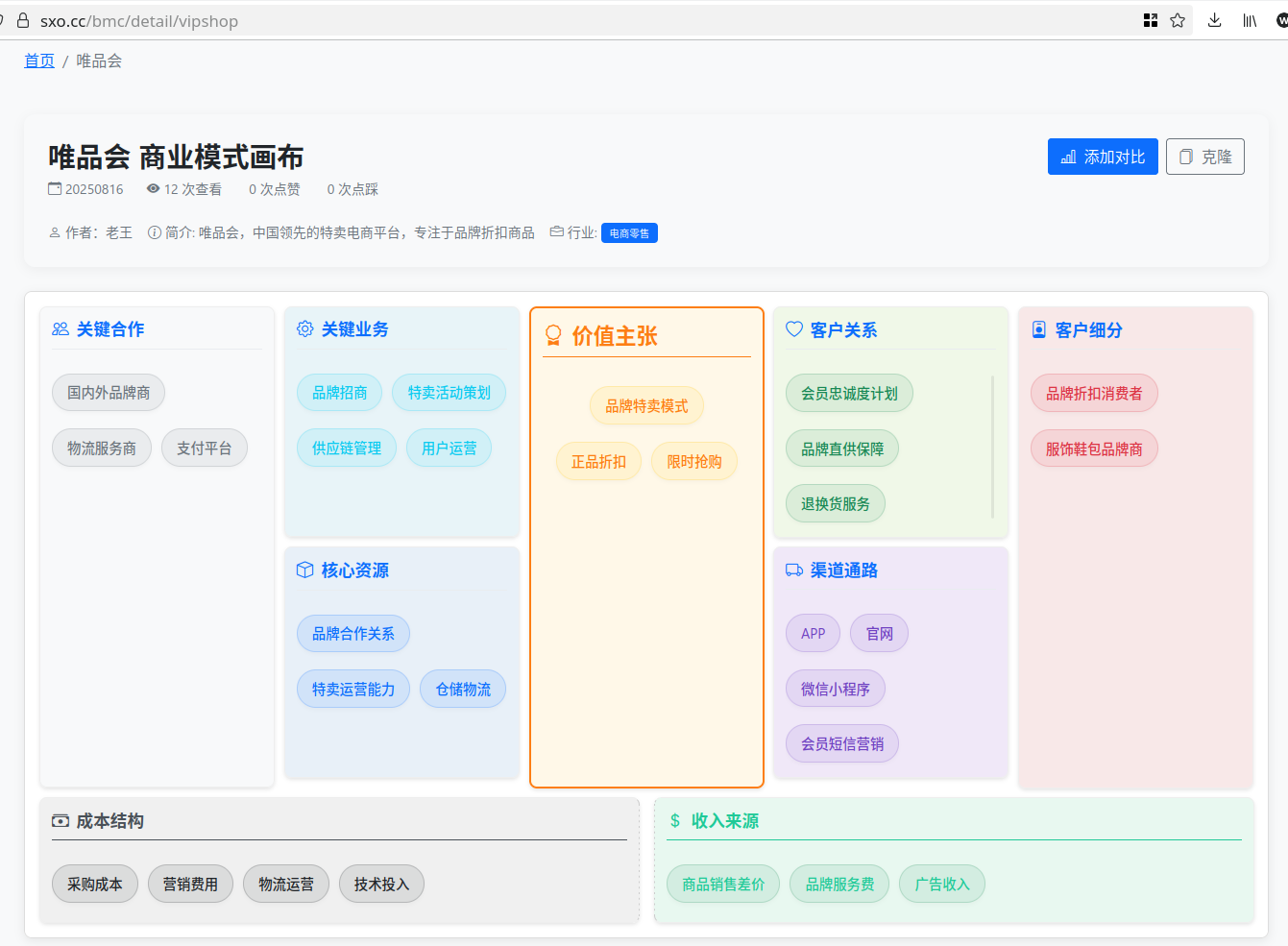
Task: Click the gear icon beside 关键业务
Action: [x=305, y=329]
